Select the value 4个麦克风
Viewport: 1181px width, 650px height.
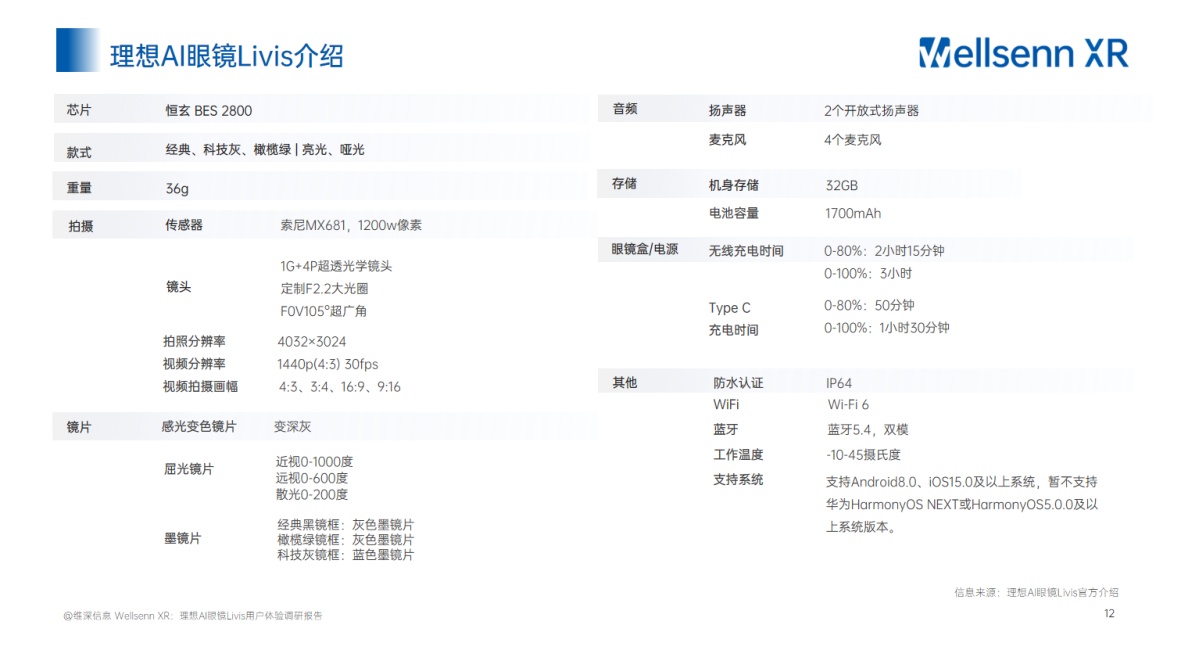(853, 140)
